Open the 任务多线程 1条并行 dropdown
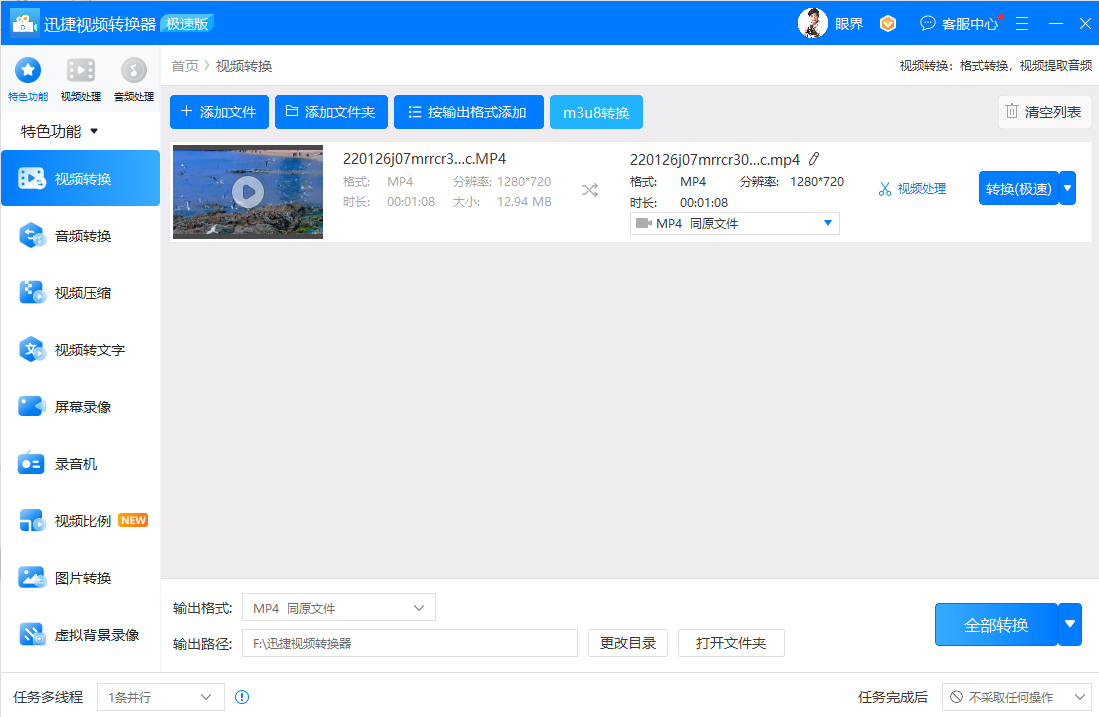The height and width of the screenshot is (717, 1099). pos(160,697)
